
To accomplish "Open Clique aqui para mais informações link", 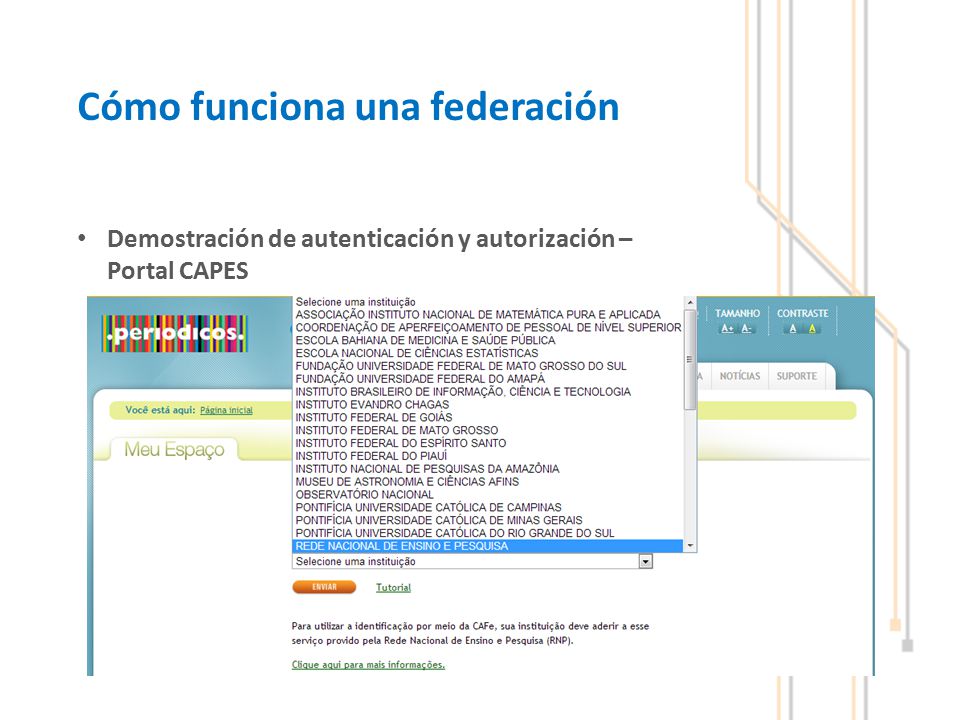I will pyautogui.click(x=368, y=665).
